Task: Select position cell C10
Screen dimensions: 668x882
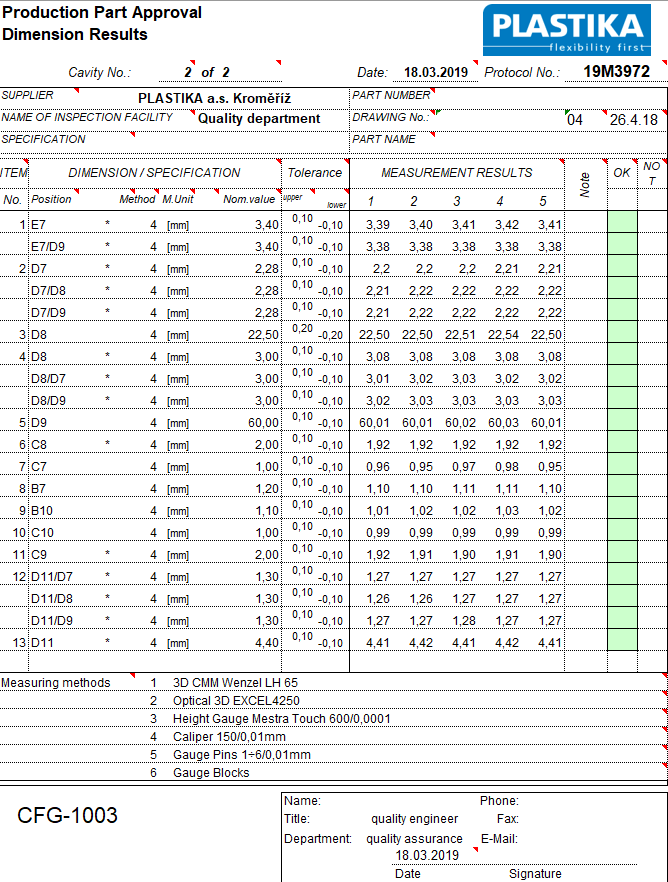Action: (42, 533)
